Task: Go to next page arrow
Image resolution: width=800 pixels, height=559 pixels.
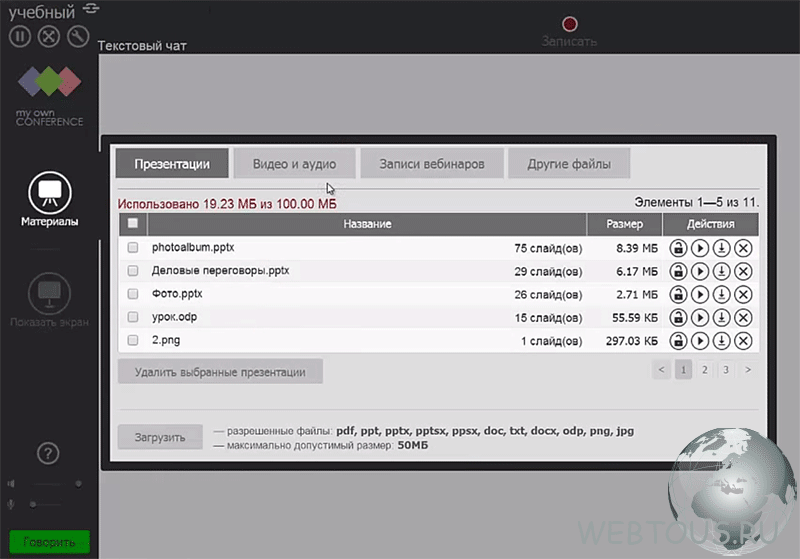Action: [747, 369]
